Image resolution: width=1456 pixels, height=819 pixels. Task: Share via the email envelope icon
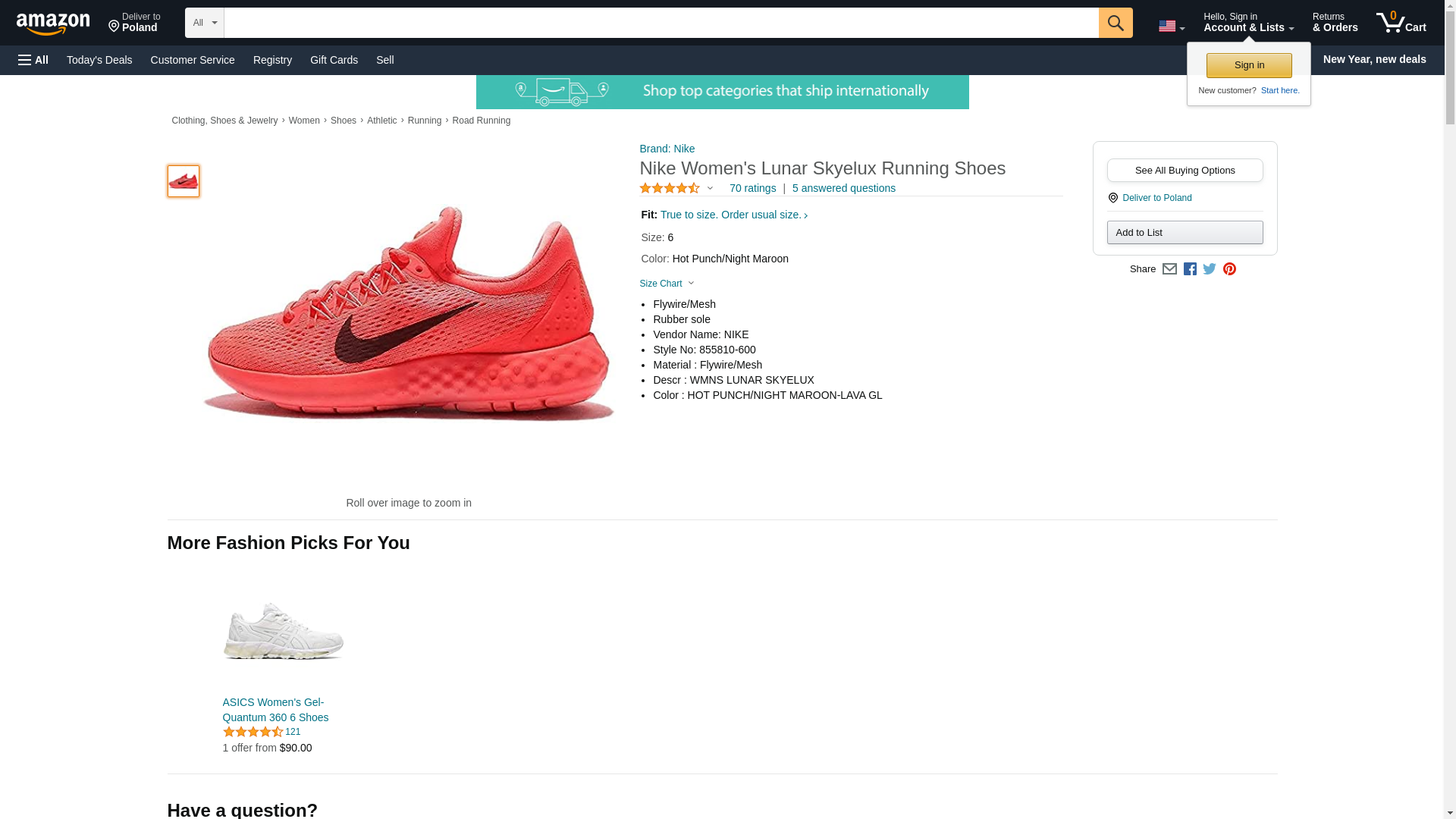[x=1169, y=269]
